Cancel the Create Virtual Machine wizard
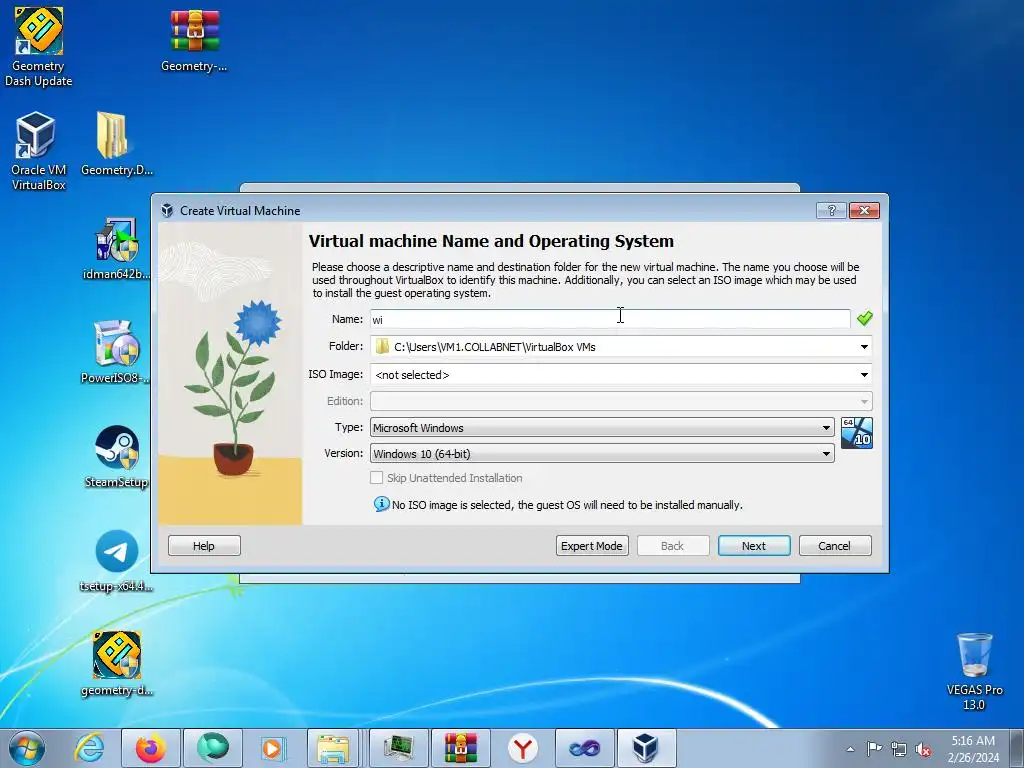The width and height of the screenshot is (1024, 768). coord(835,545)
